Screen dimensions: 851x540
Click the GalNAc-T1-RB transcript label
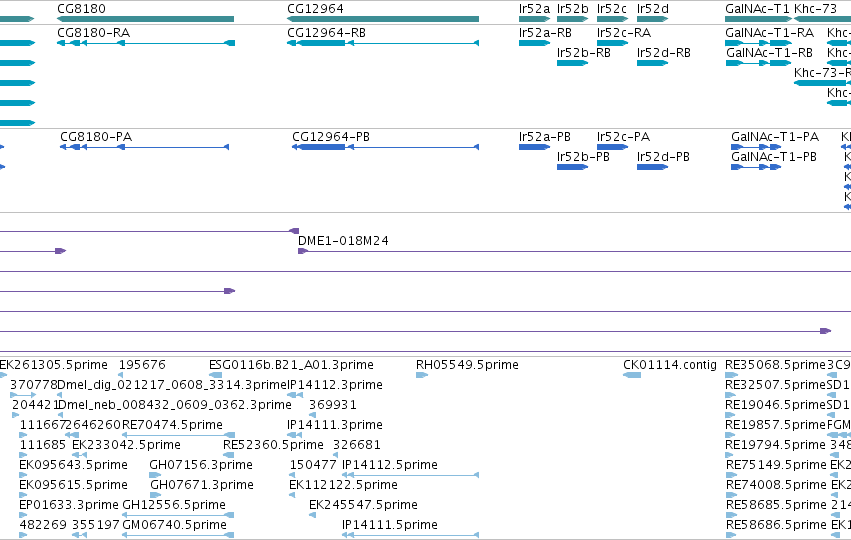click(769, 53)
